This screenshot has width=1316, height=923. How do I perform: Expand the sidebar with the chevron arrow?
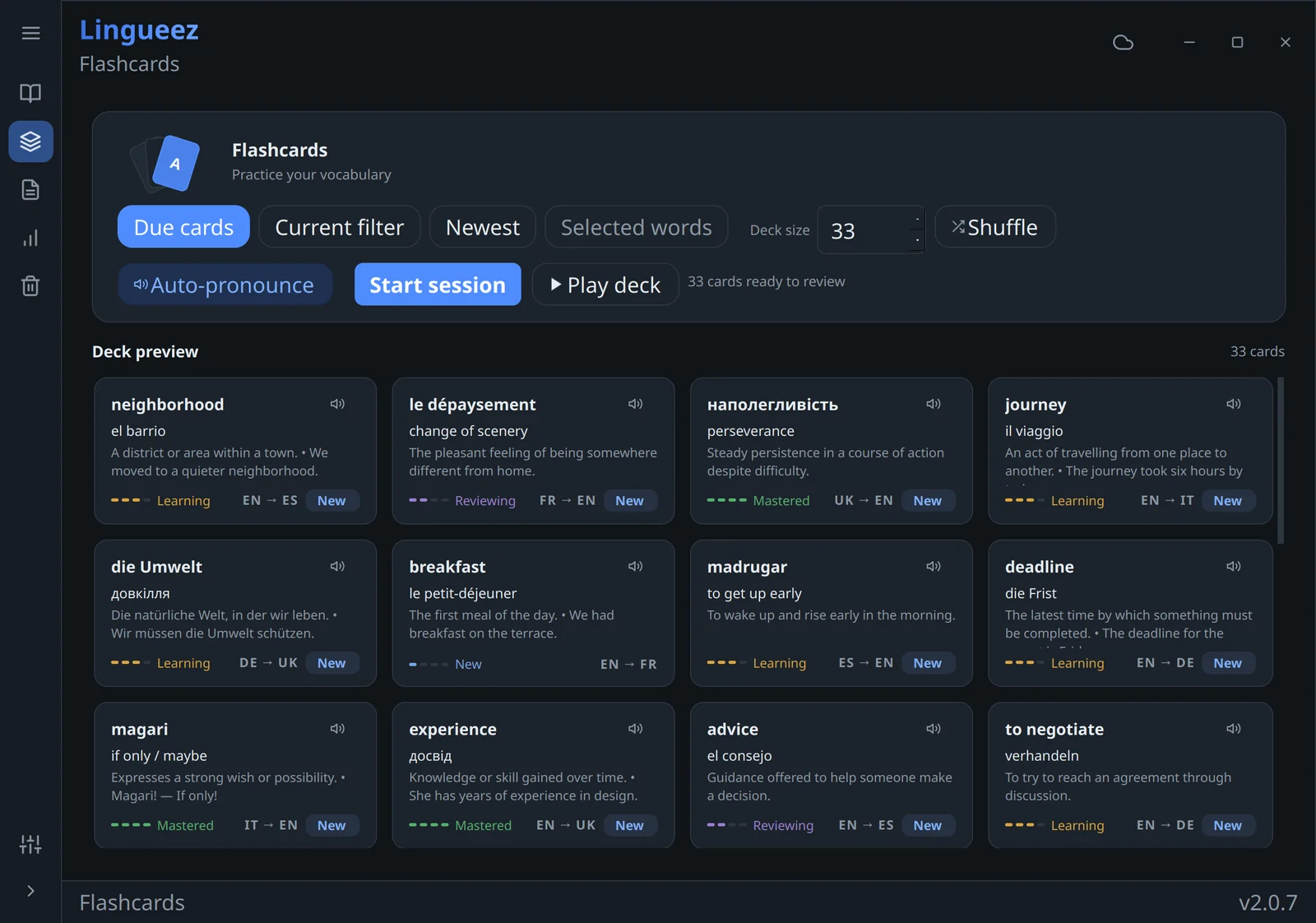pyautogui.click(x=30, y=891)
